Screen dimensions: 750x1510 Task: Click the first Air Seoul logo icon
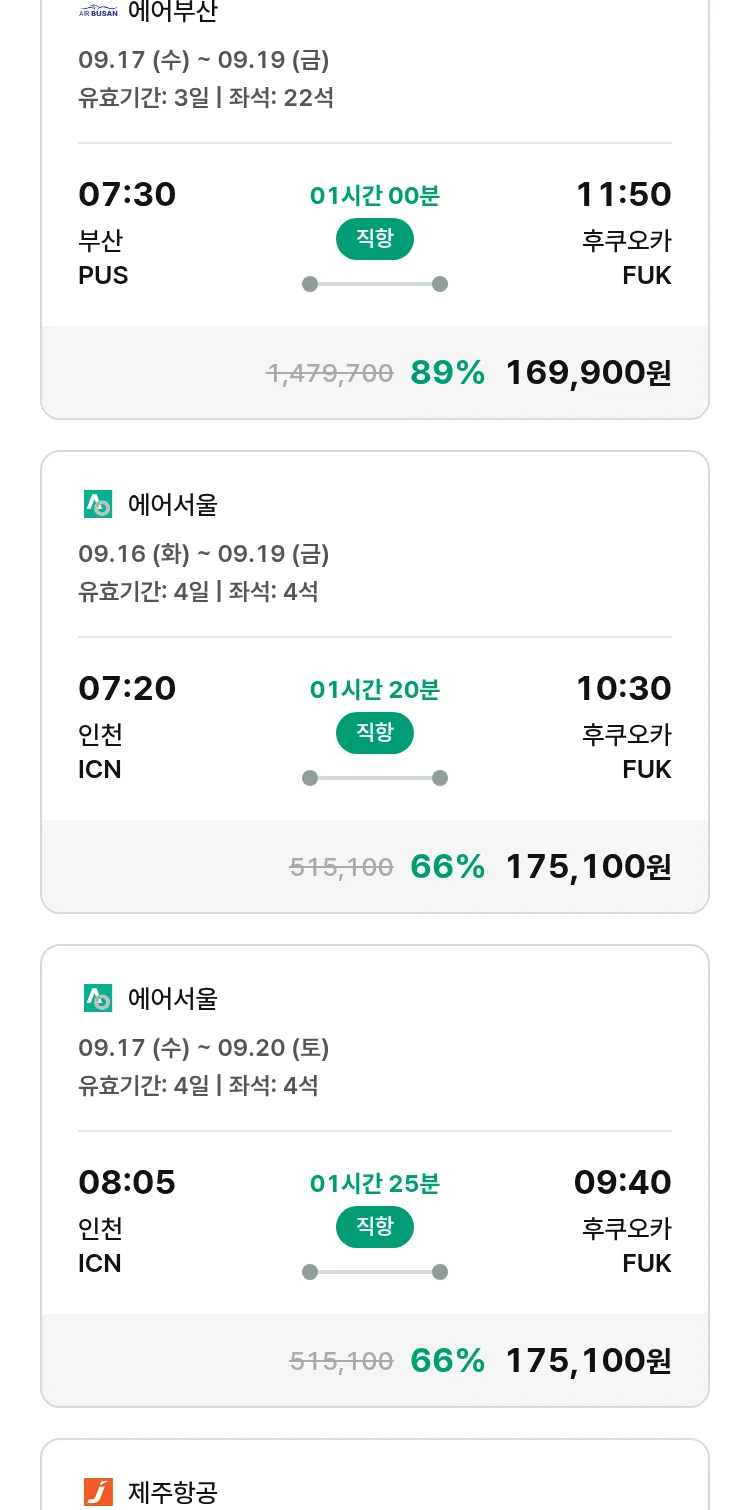click(x=98, y=504)
